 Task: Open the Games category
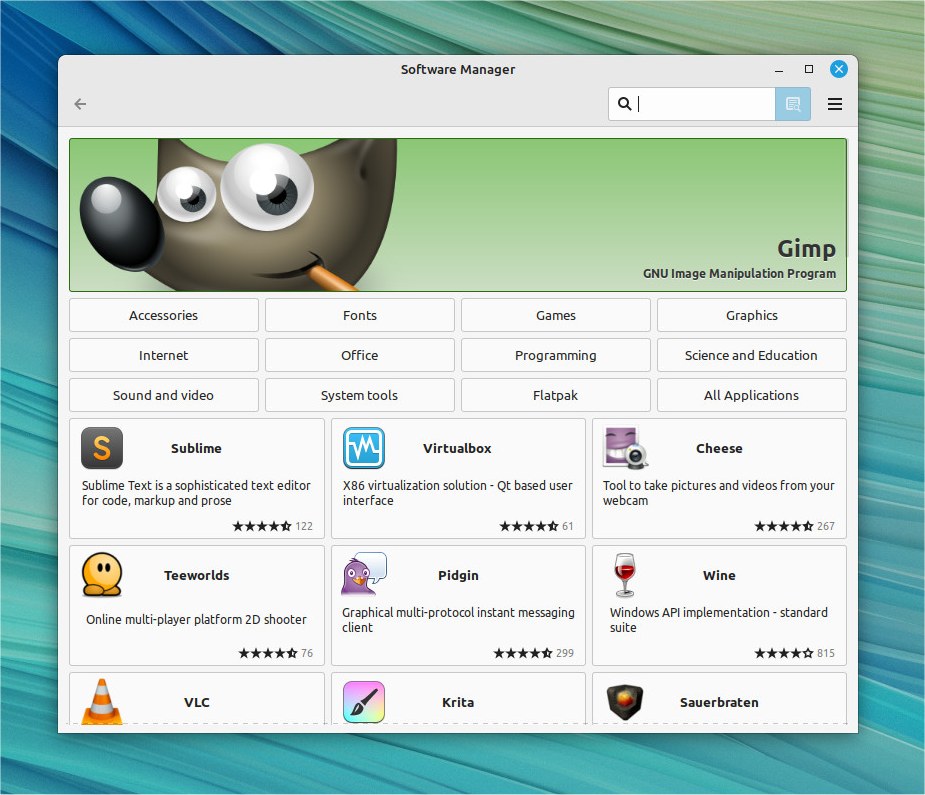[556, 315]
